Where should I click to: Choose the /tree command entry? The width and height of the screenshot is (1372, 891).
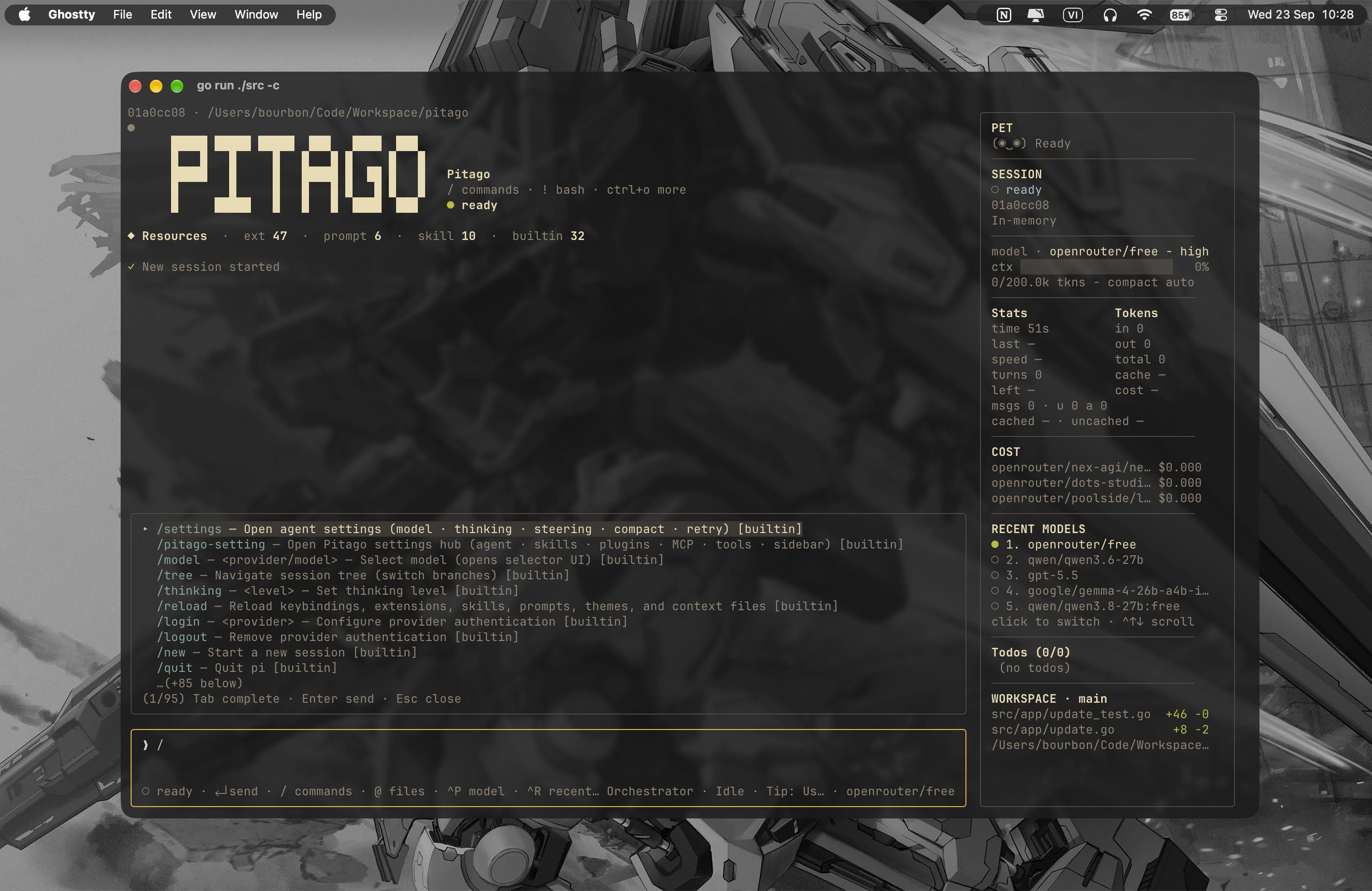363,575
